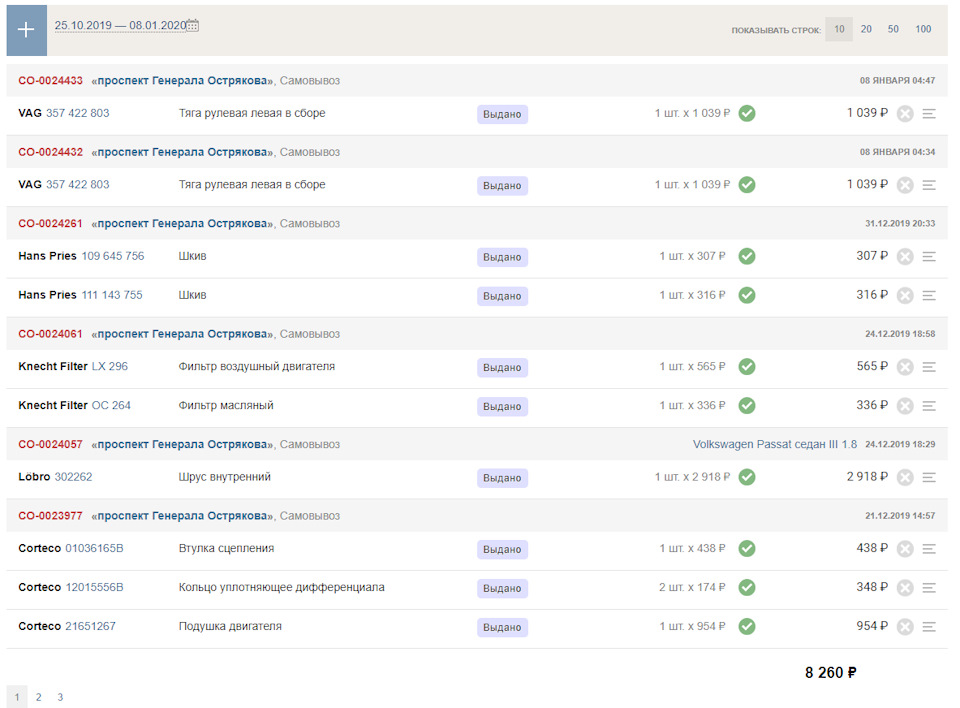960x708 pixels.
Task: Click green checkmark on Knecht Filter OC 264 row
Action: click(x=747, y=406)
